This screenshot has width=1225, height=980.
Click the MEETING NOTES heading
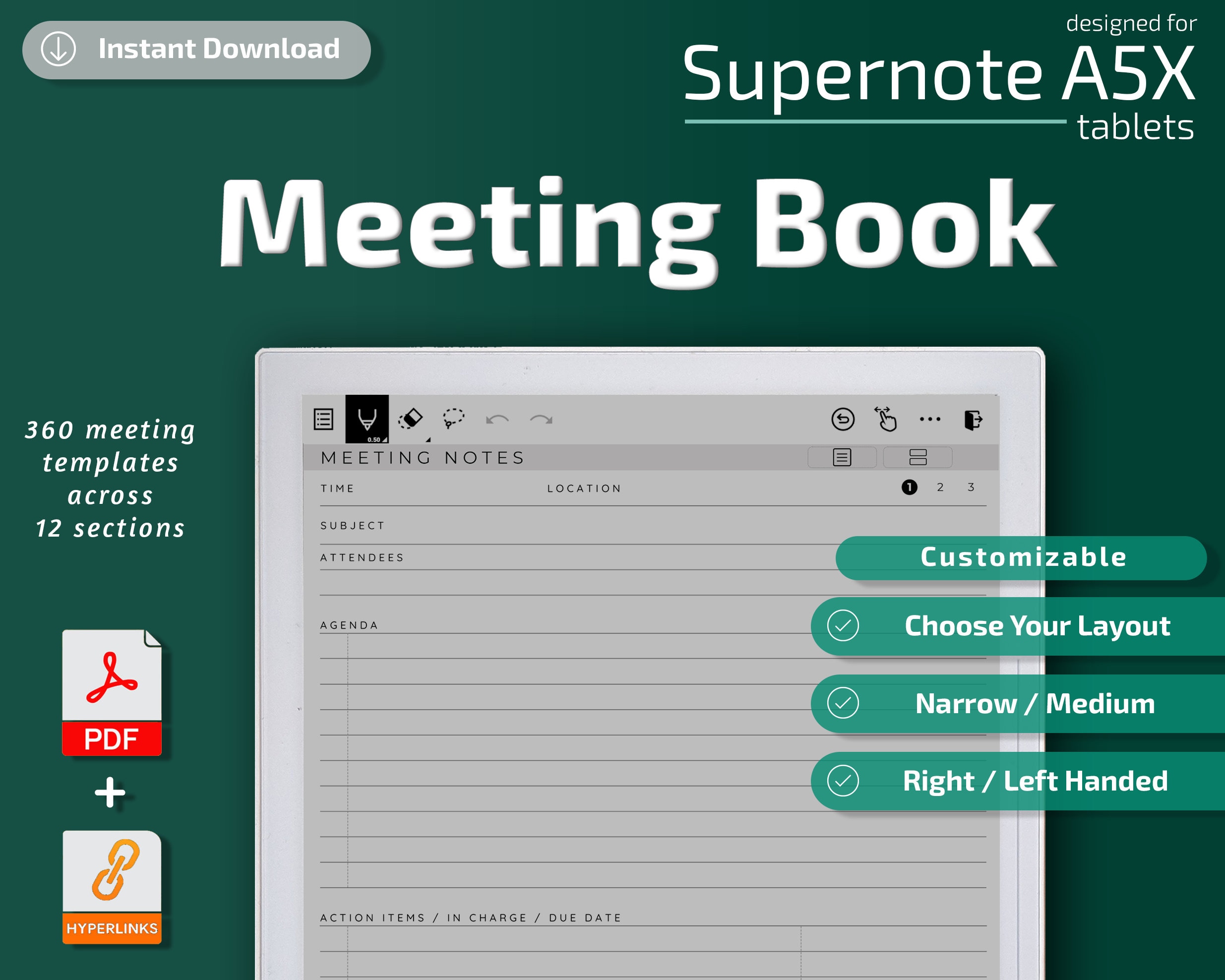(423, 458)
